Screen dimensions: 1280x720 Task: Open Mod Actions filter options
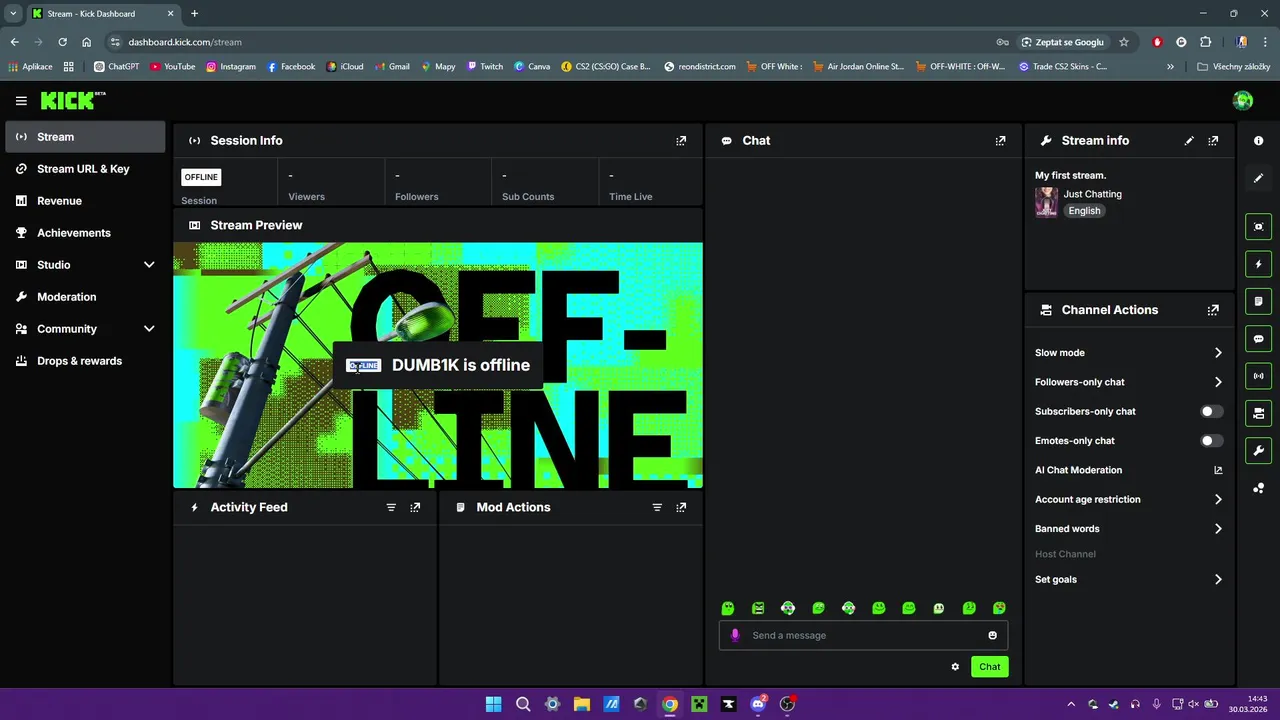coord(657,507)
